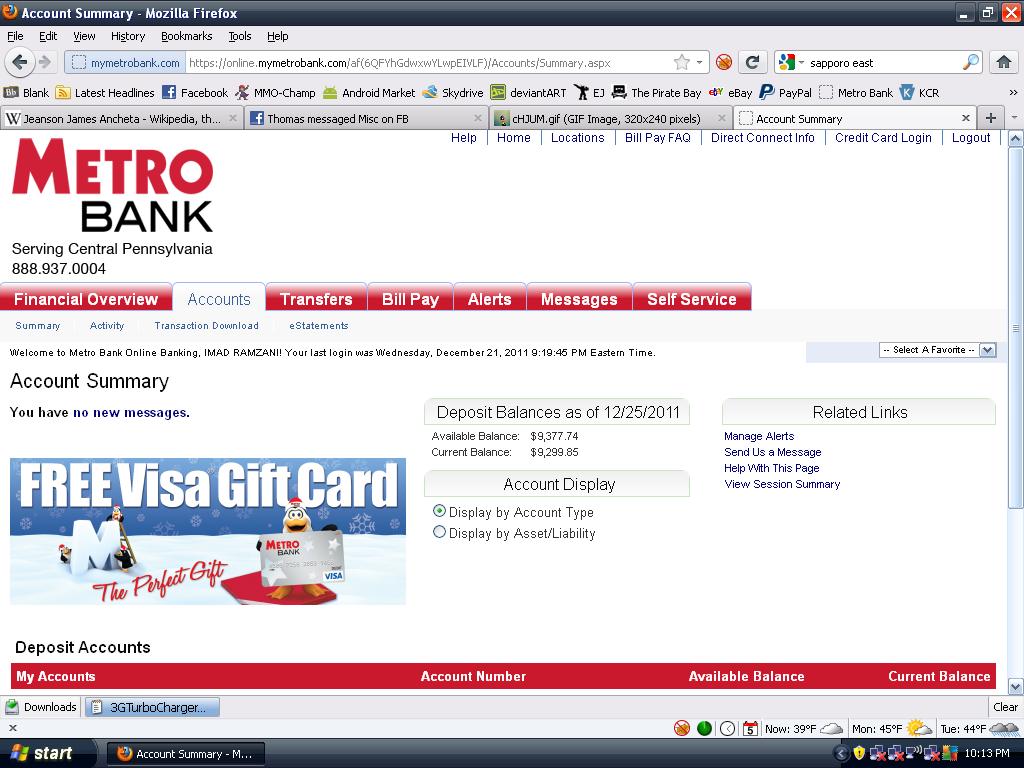Click the clock add-on icon in status bar
The height and width of the screenshot is (768, 1024).
tap(728, 728)
